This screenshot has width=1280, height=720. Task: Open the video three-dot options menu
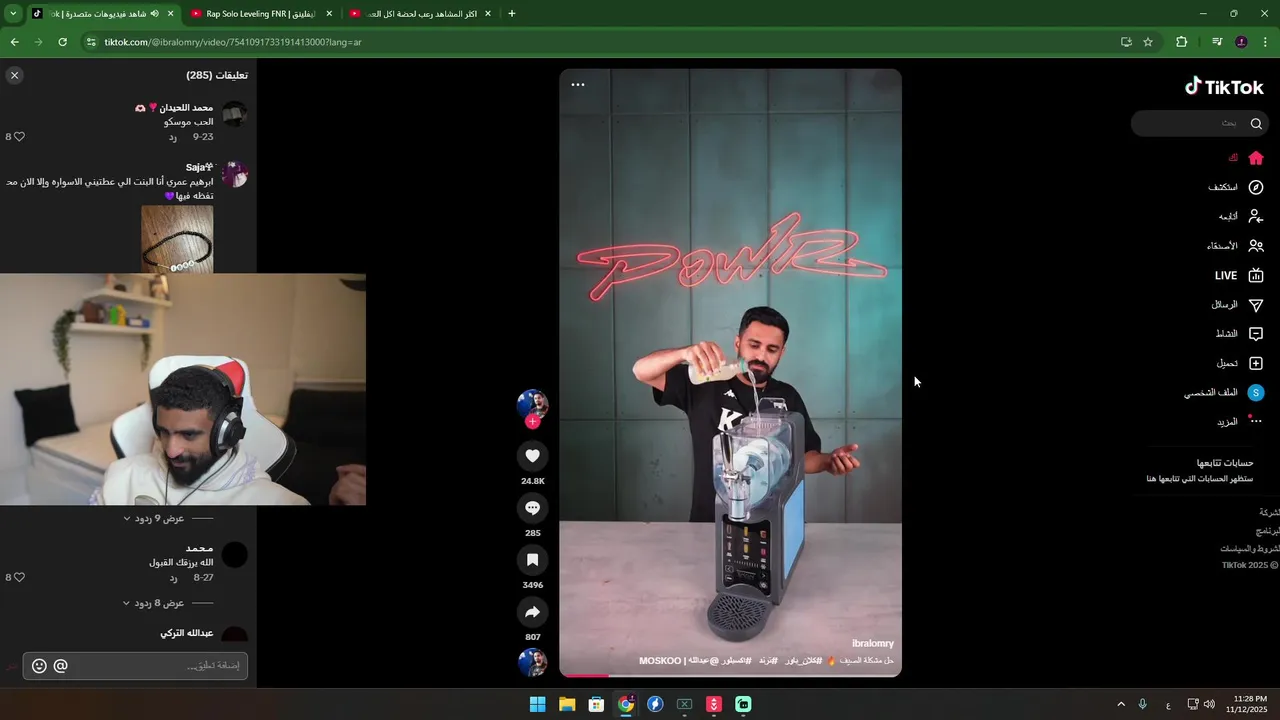578,85
